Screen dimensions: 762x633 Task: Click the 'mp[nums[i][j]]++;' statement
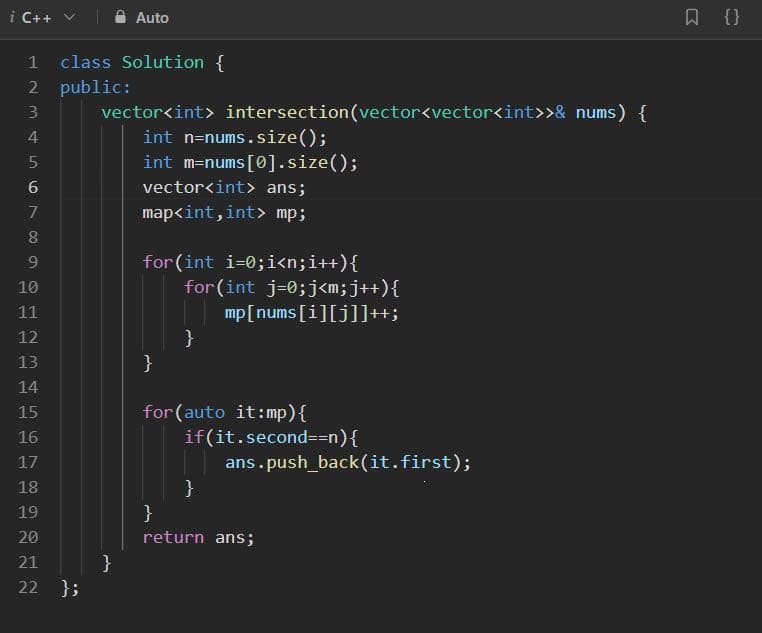(312, 312)
